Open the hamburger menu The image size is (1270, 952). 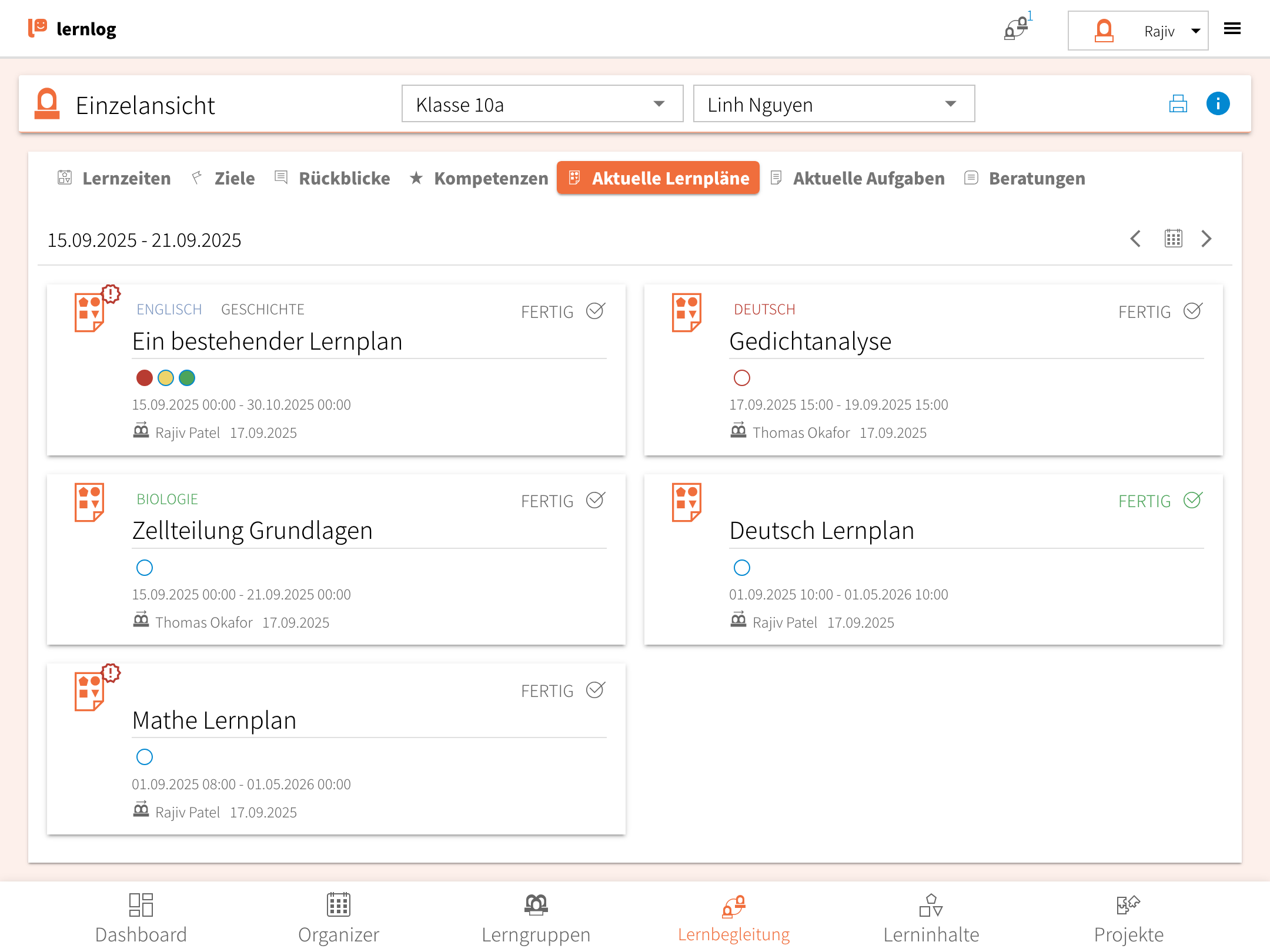(1232, 29)
